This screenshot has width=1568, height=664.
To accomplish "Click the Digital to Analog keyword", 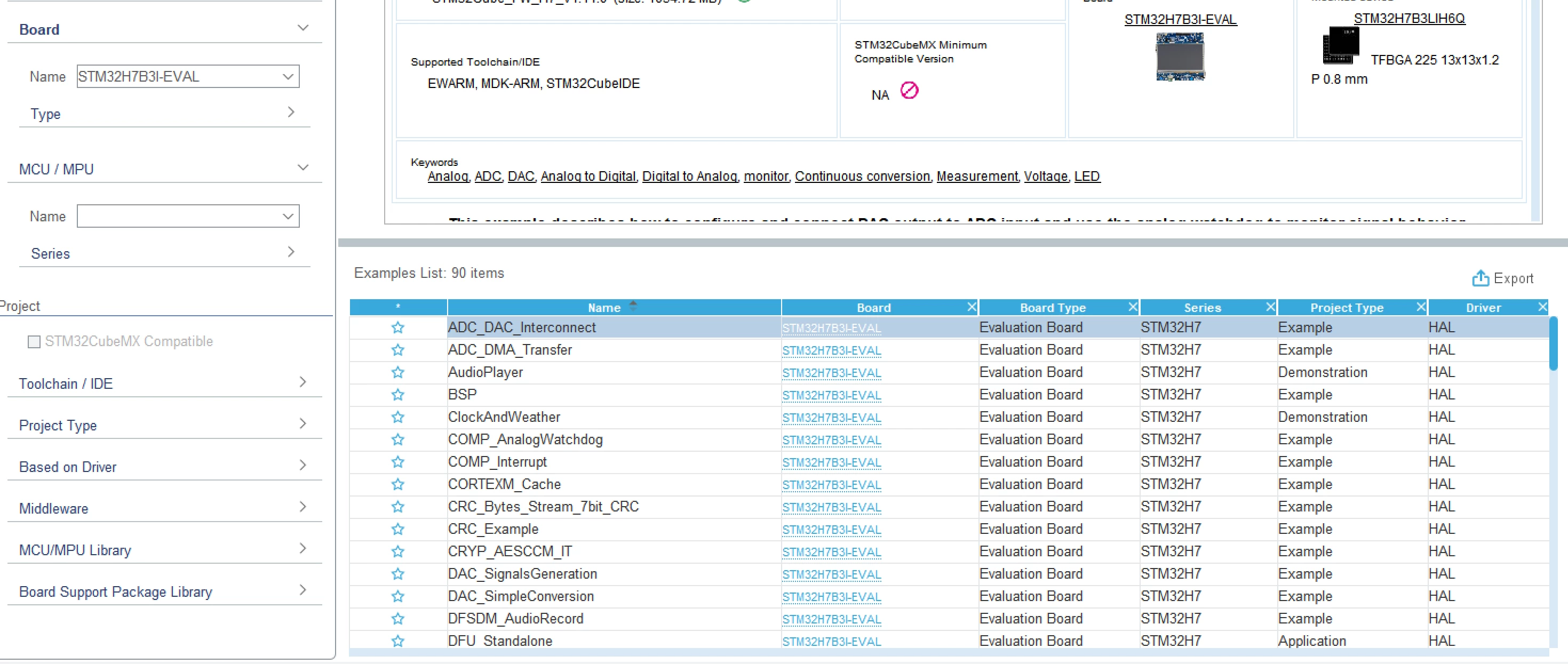I will coord(690,177).
